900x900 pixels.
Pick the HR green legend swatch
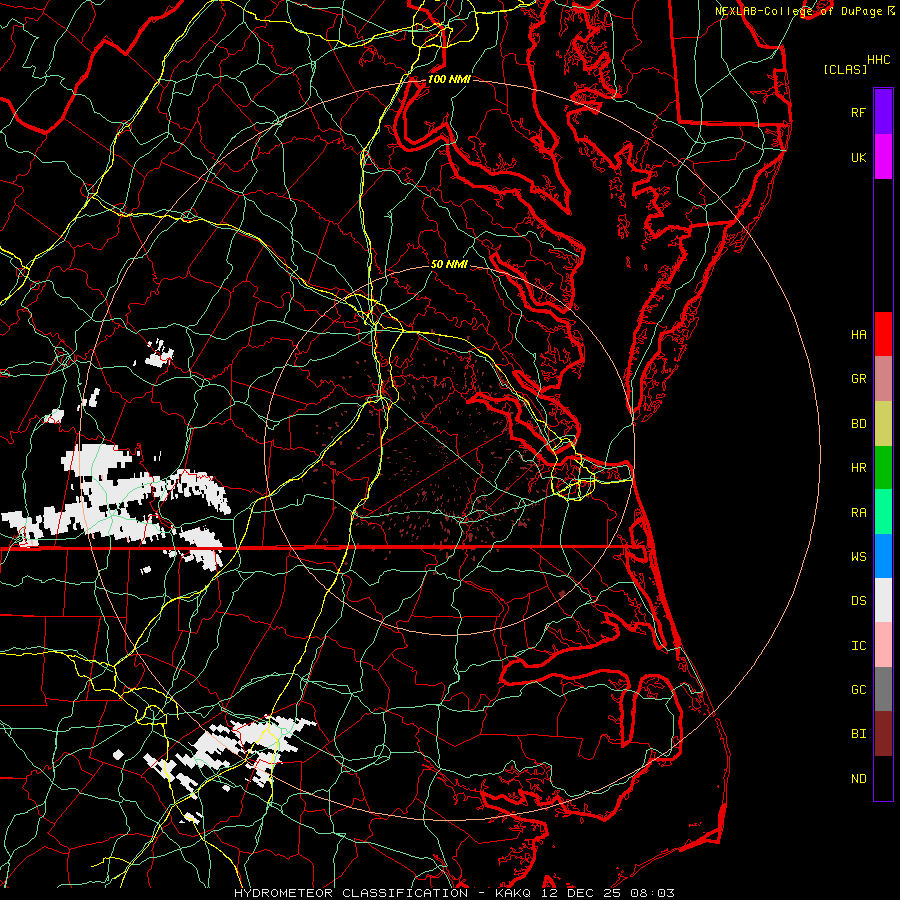click(x=883, y=467)
